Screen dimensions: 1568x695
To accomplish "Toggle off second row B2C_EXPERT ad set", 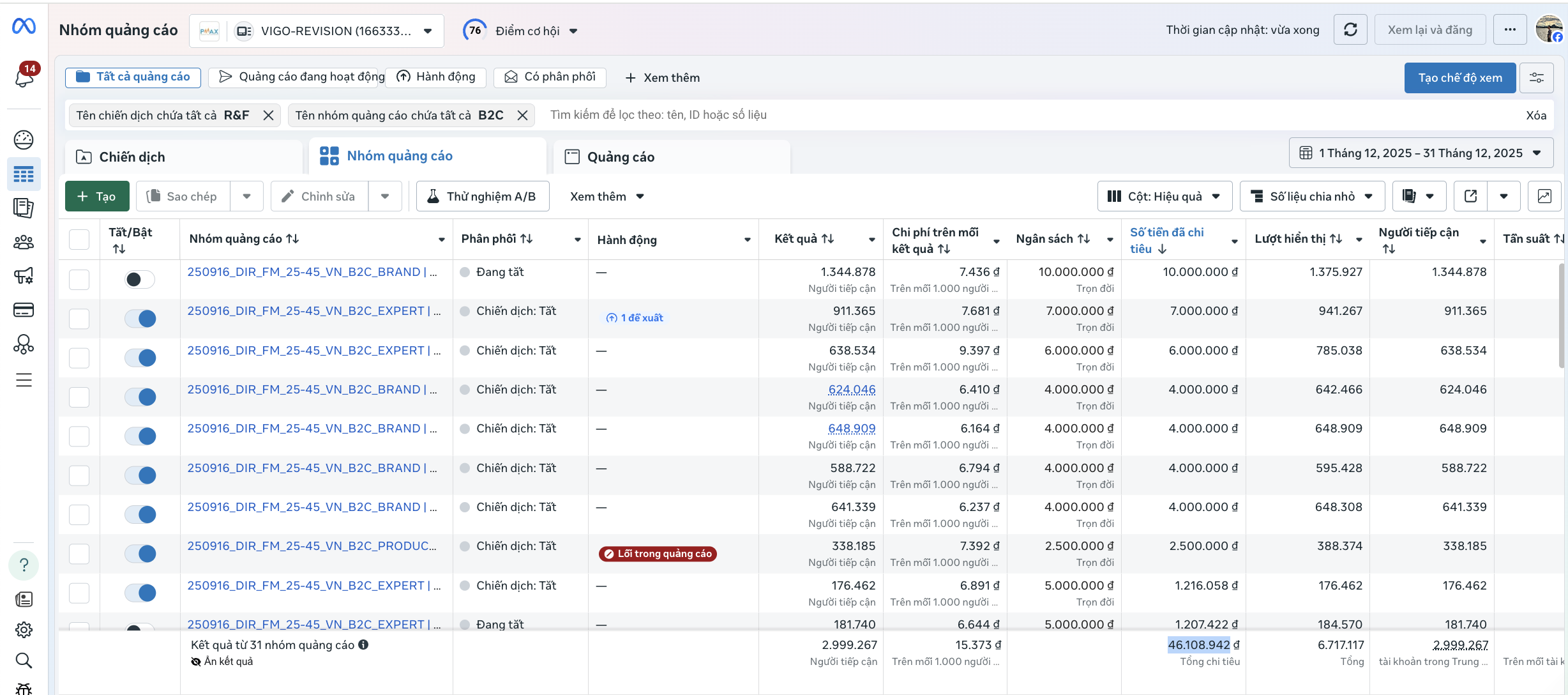I will click(140, 318).
